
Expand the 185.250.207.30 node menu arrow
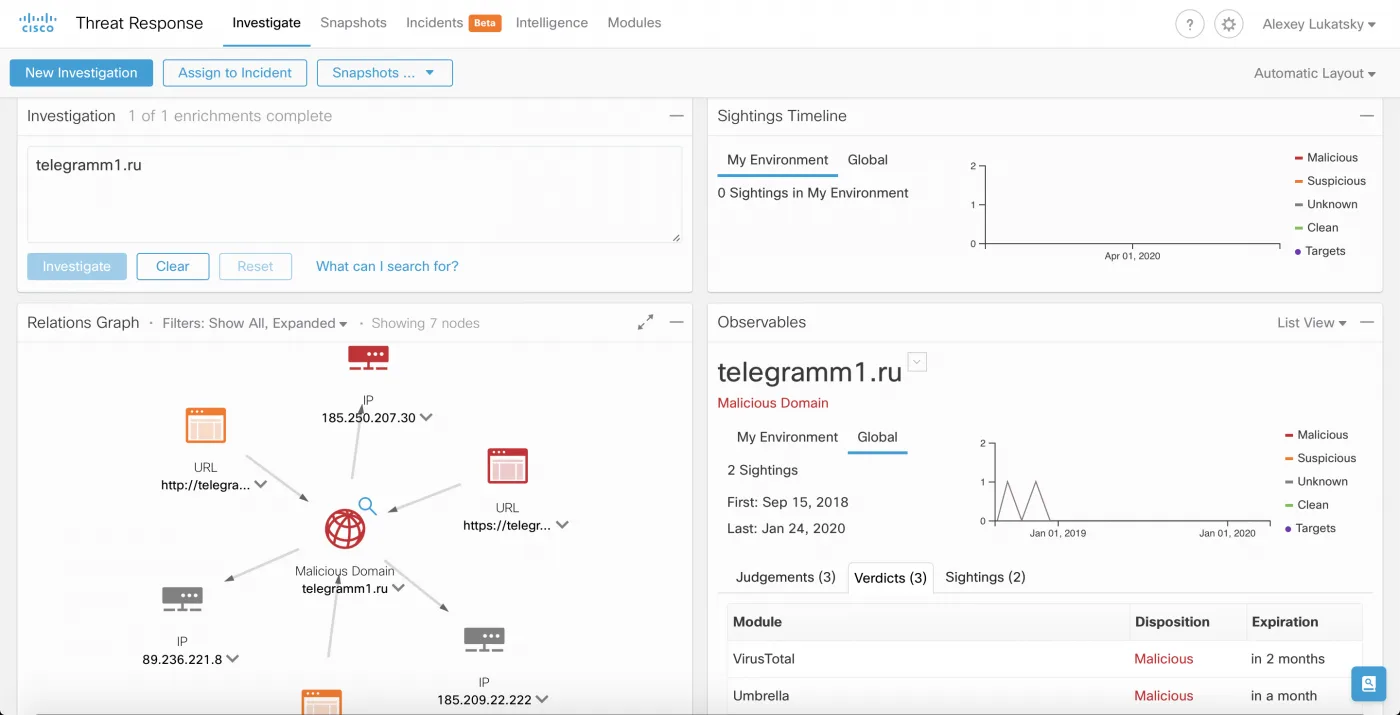click(426, 418)
